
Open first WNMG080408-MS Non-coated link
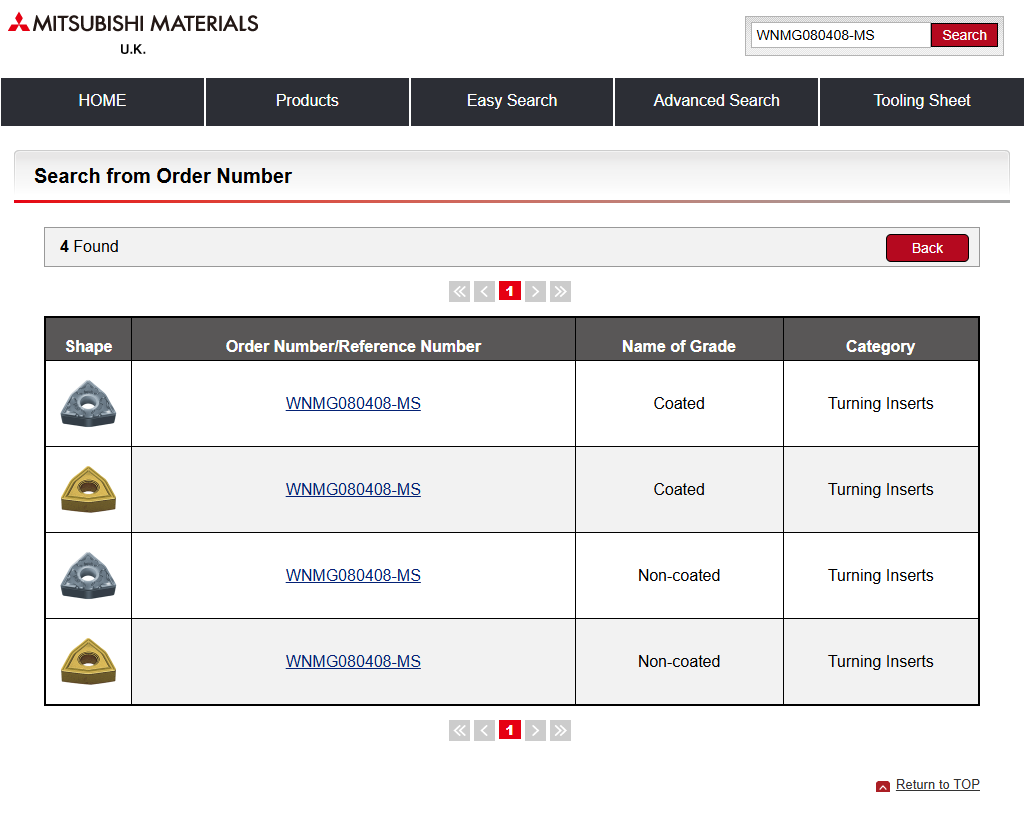pyautogui.click(x=353, y=575)
